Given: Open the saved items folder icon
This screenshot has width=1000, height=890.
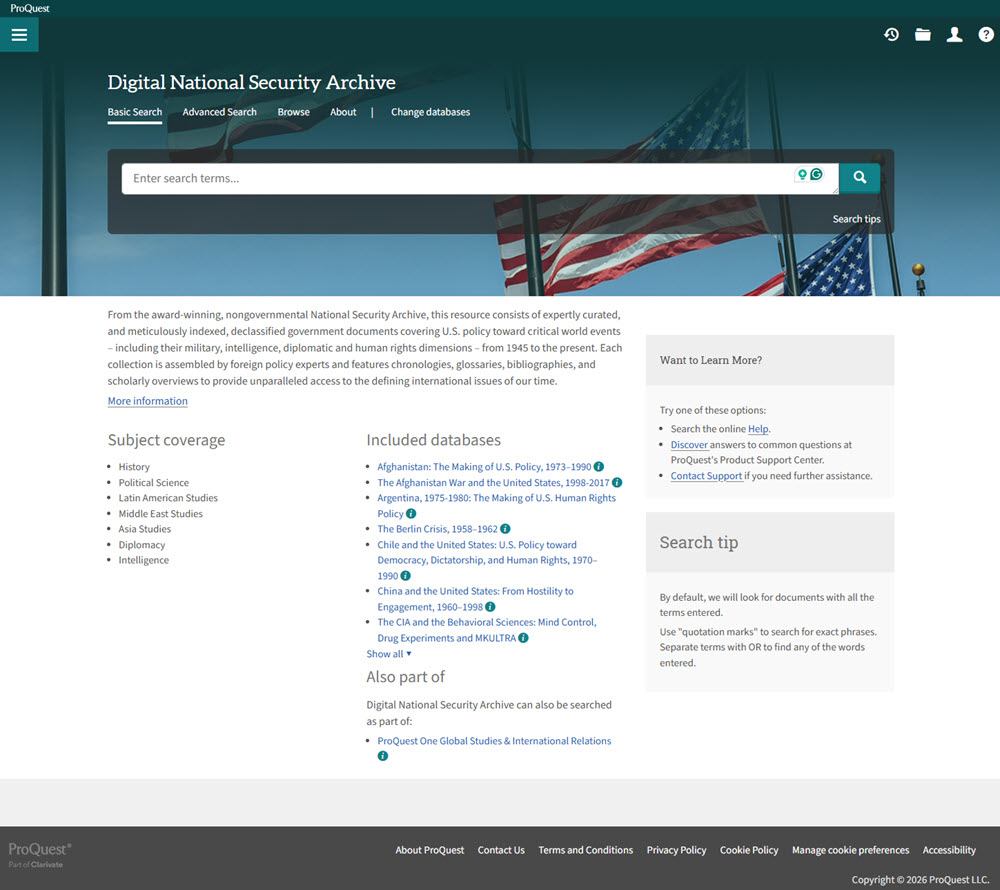Looking at the screenshot, I should [x=923, y=34].
